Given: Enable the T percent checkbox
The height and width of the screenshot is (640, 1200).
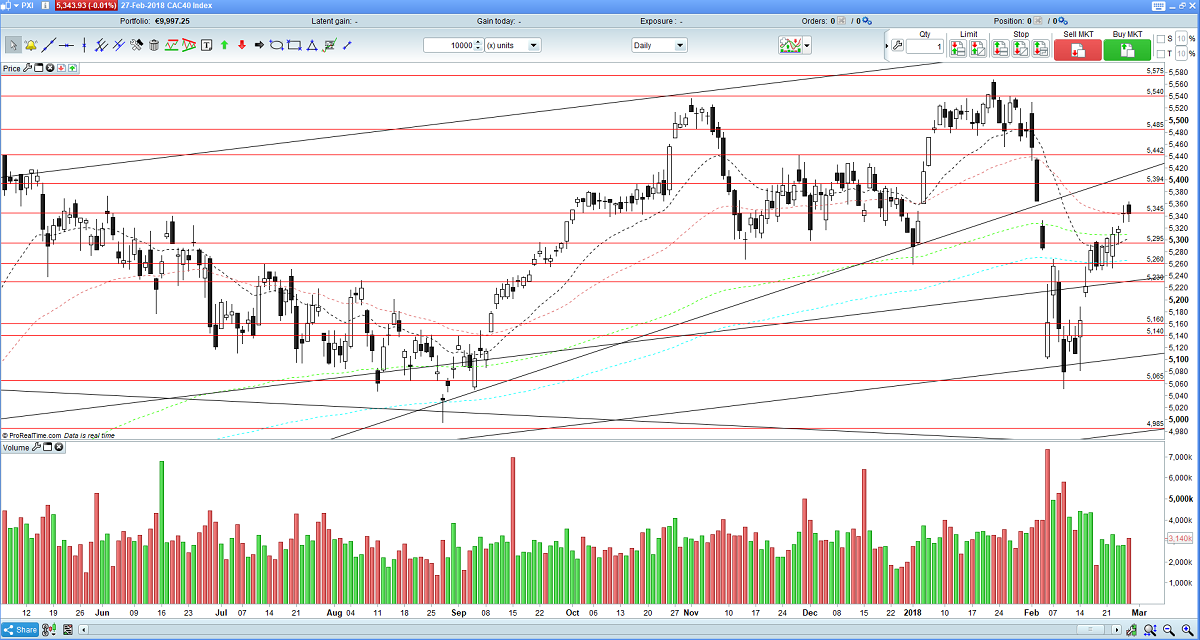Looking at the screenshot, I should (x=1162, y=53).
